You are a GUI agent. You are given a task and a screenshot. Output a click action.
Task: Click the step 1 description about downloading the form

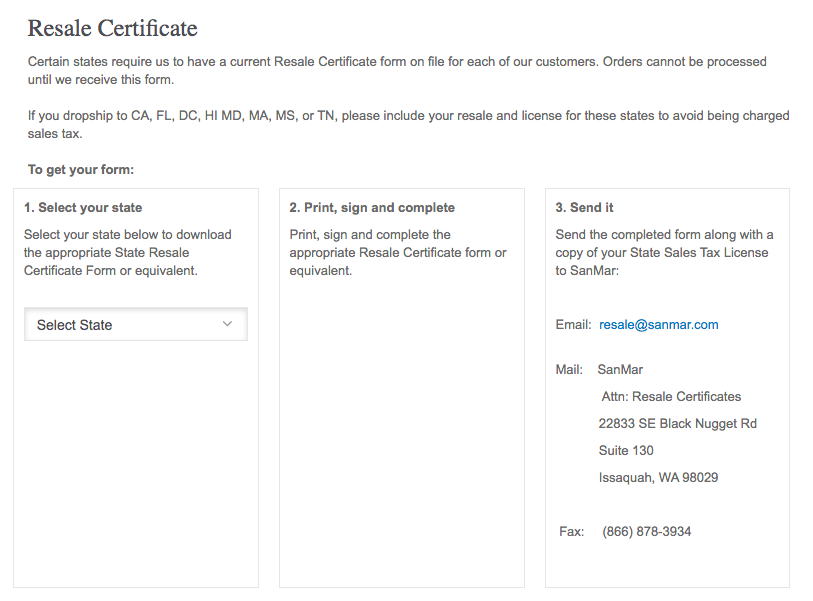pos(128,252)
